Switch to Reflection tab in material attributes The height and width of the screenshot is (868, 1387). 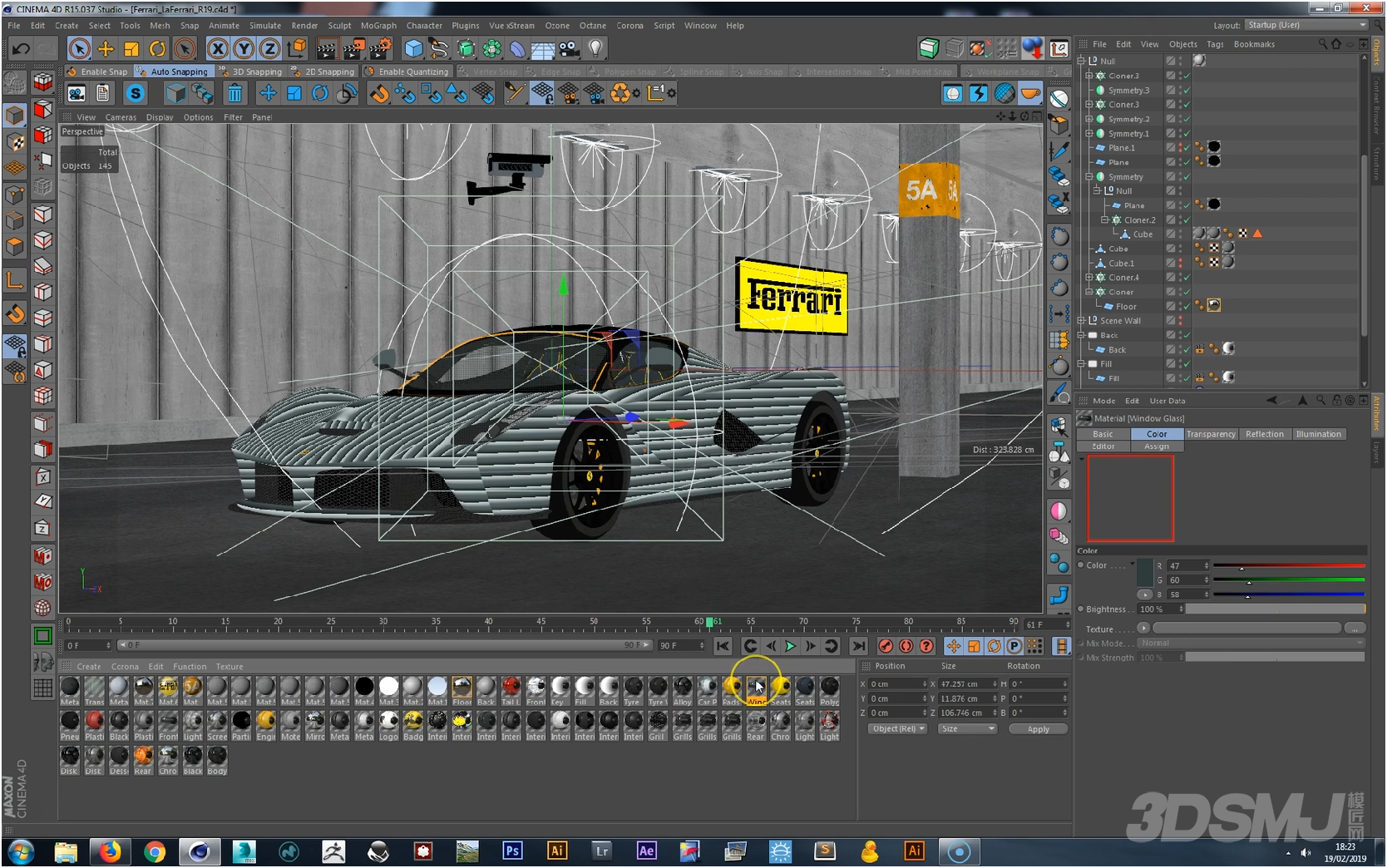pyautogui.click(x=1264, y=434)
